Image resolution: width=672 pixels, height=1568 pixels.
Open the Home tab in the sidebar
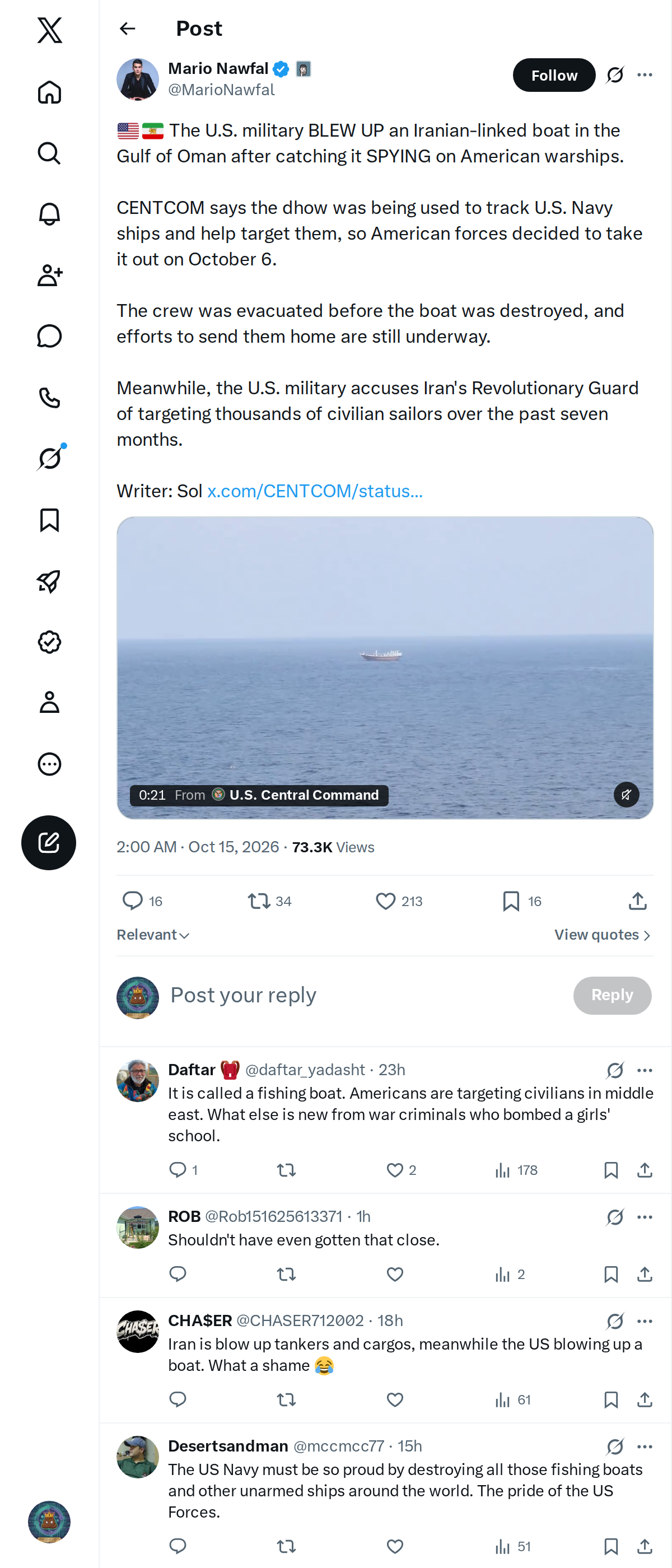[x=49, y=92]
